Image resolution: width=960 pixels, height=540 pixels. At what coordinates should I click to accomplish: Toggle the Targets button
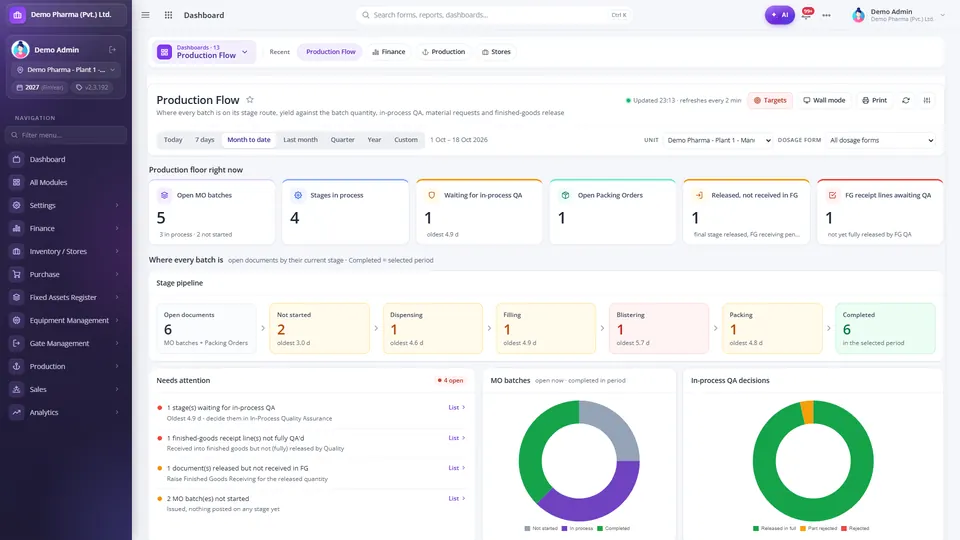tap(770, 100)
